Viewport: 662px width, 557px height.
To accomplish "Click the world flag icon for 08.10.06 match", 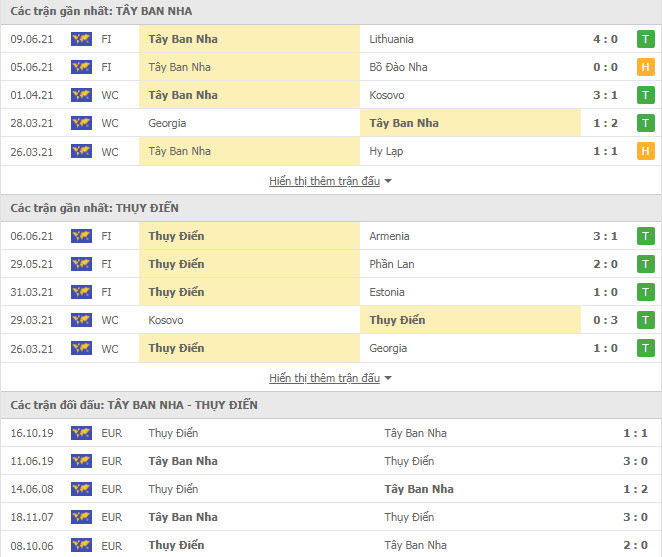I will [x=81, y=545].
